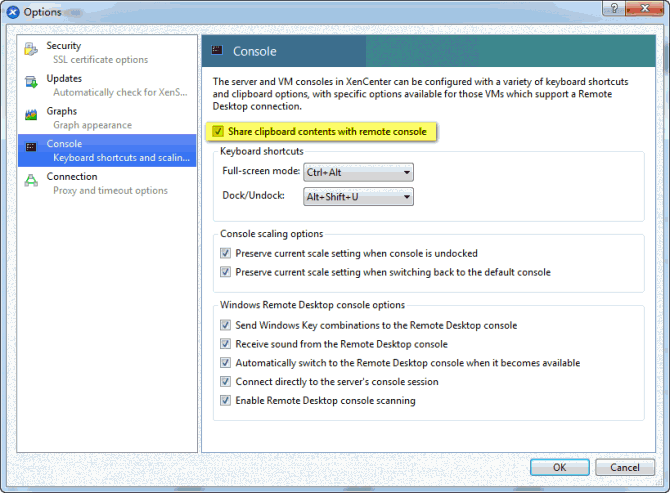The height and width of the screenshot is (493, 670).
Task: Select the Security options page
Action: tap(107, 52)
